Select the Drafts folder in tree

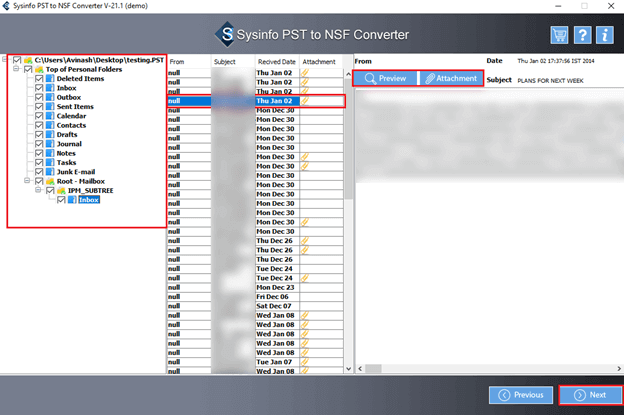click(x=67, y=134)
